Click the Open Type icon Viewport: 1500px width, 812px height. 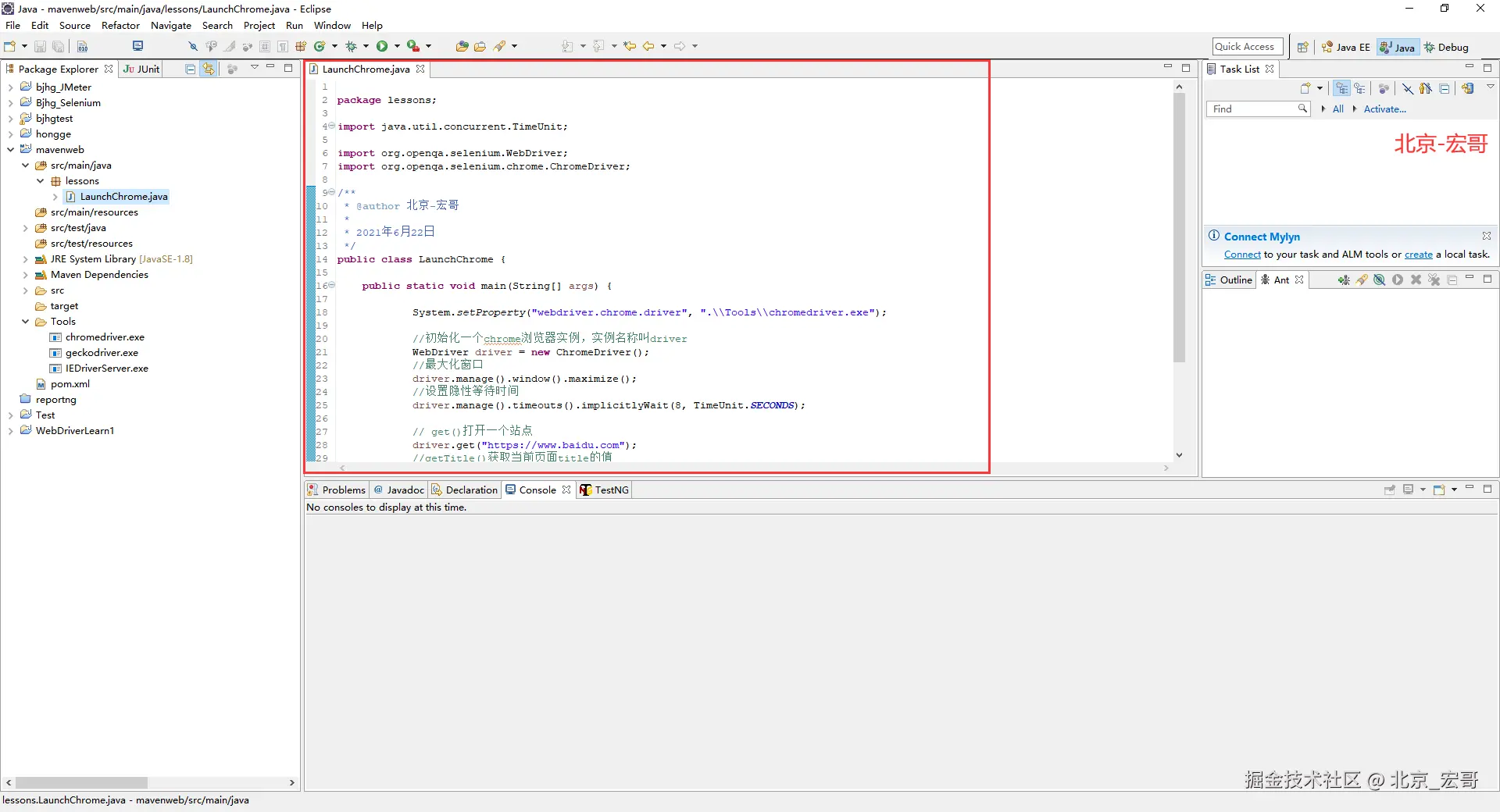pyautogui.click(x=462, y=47)
